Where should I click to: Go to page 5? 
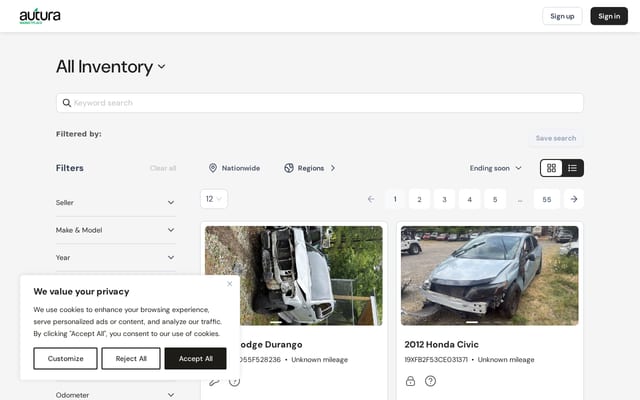(x=495, y=199)
